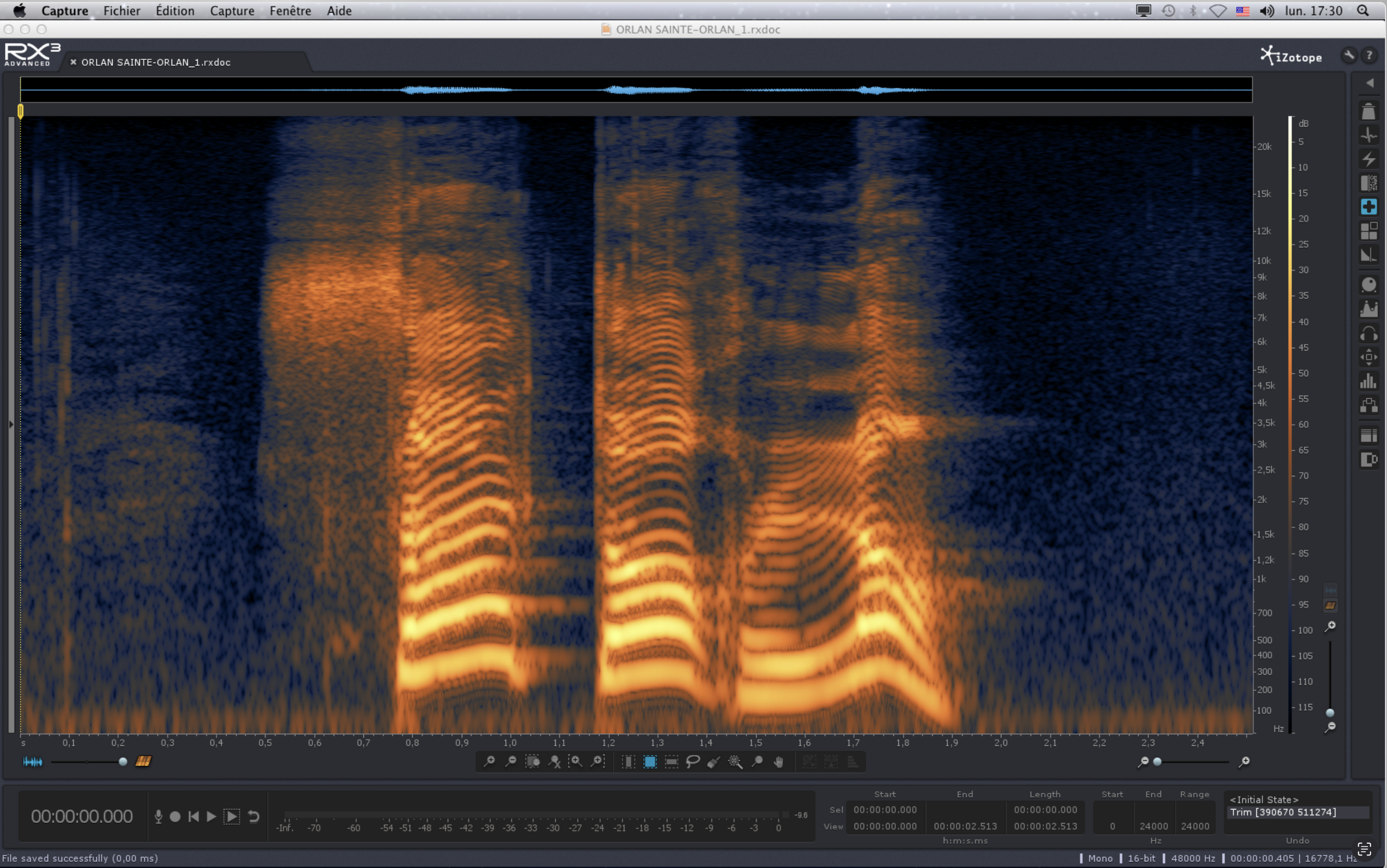Open the Fichier menu
The width and height of the screenshot is (1387, 868).
click(x=122, y=10)
